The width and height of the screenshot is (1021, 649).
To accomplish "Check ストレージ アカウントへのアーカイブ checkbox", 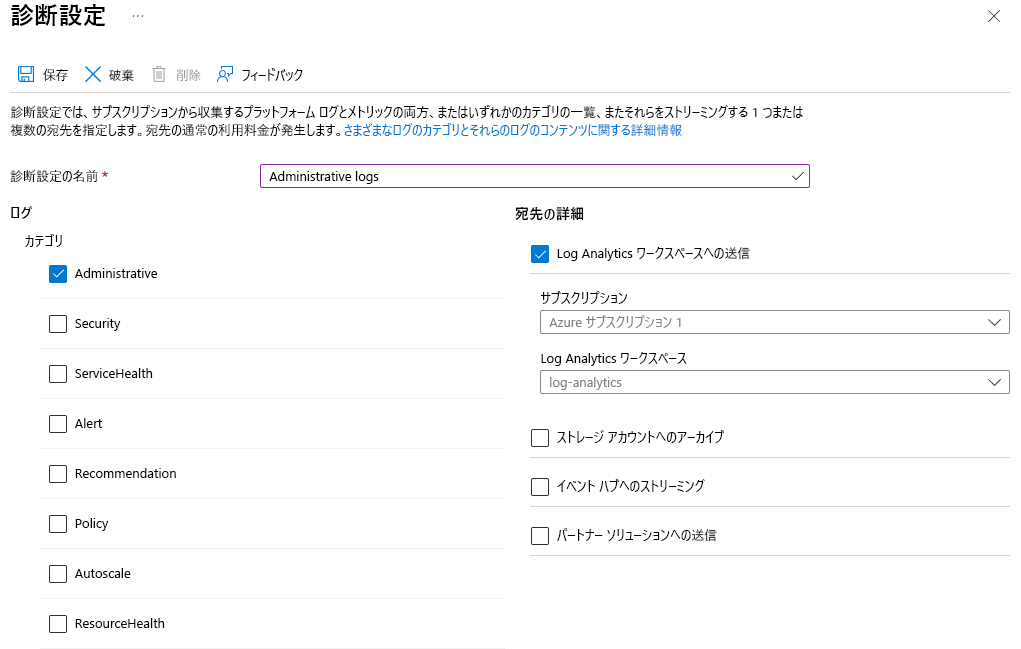I will pos(540,437).
